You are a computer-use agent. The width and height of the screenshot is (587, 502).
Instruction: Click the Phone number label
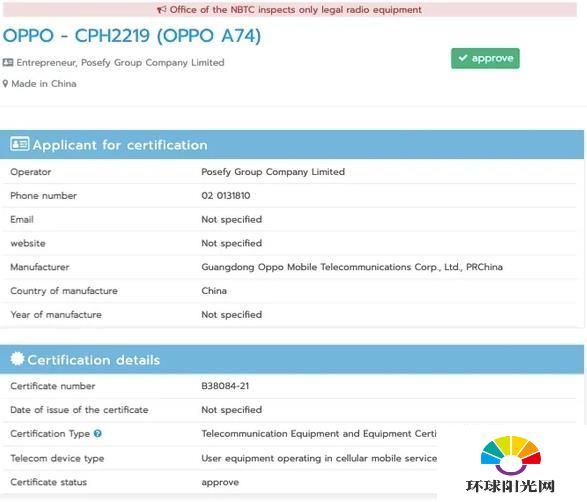tap(43, 196)
